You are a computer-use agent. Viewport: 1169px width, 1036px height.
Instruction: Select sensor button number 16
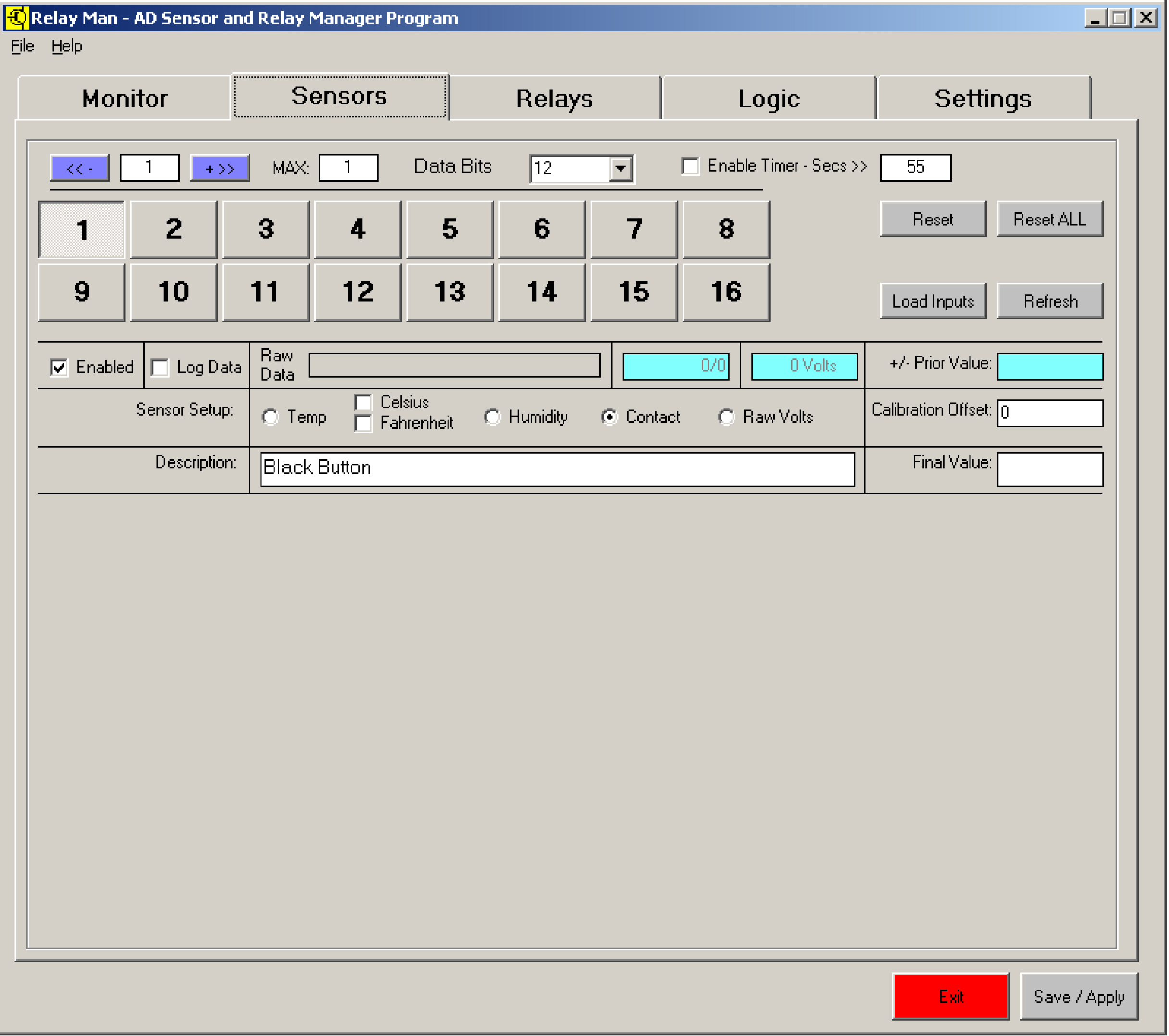point(726,292)
